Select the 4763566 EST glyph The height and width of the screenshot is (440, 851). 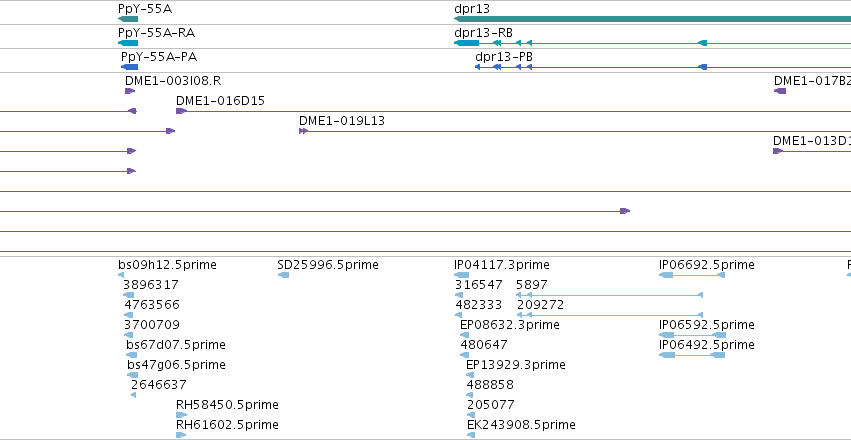(x=129, y=315)
